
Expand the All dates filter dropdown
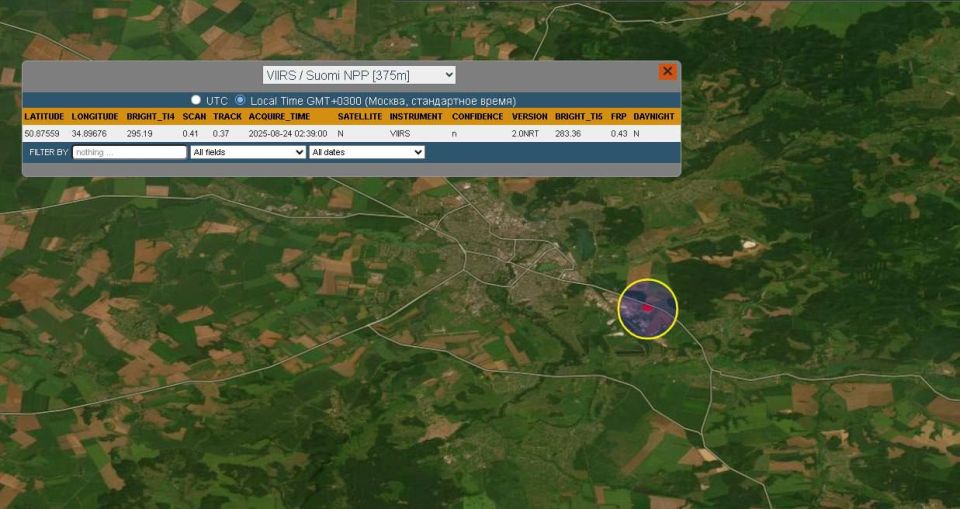[x=366, y=152]
